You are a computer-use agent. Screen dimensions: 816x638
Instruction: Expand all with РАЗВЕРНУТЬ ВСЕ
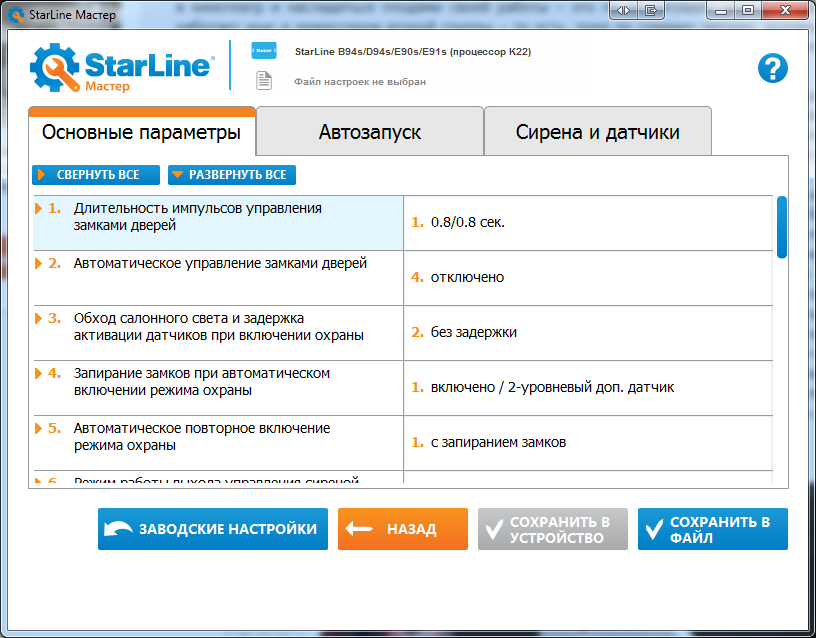pos(232,175)
